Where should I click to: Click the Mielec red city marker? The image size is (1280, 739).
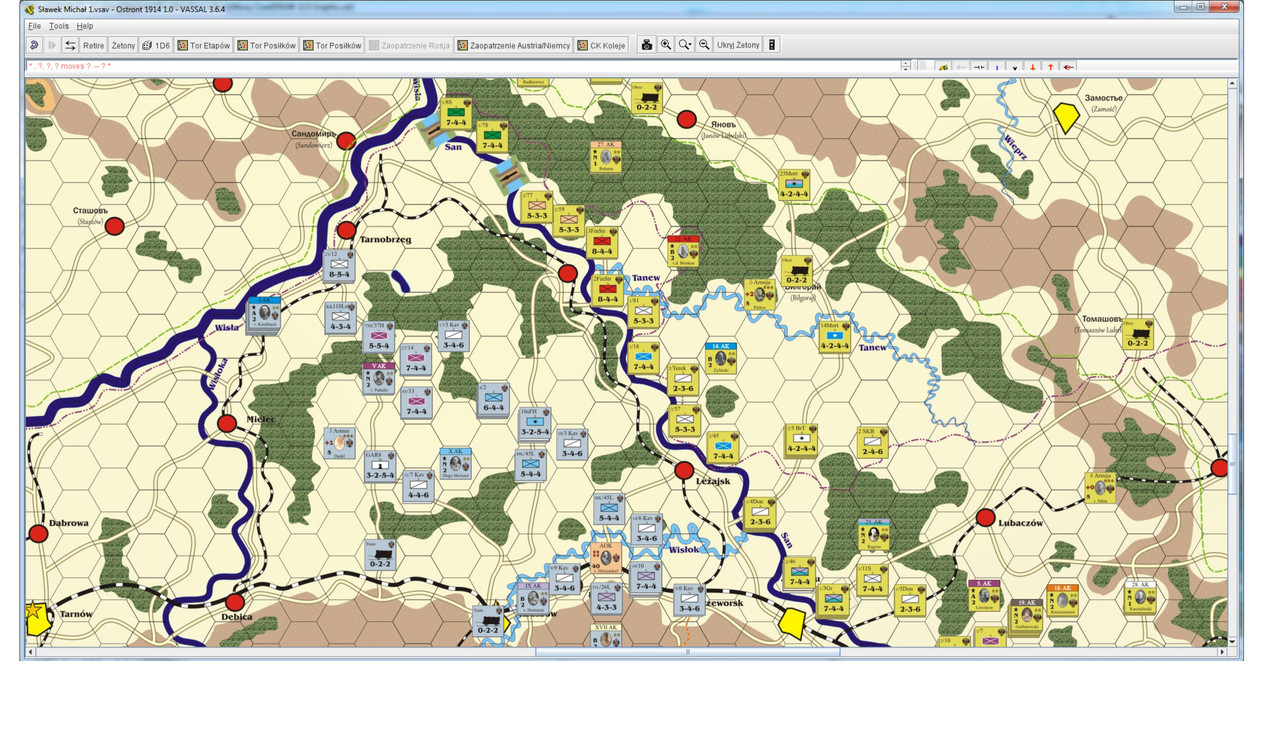coord(227,423)
